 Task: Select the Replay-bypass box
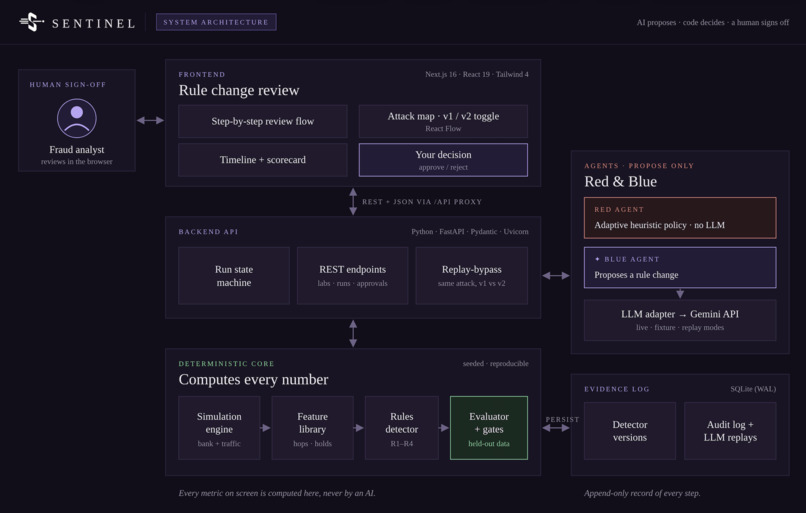(471, 276)
